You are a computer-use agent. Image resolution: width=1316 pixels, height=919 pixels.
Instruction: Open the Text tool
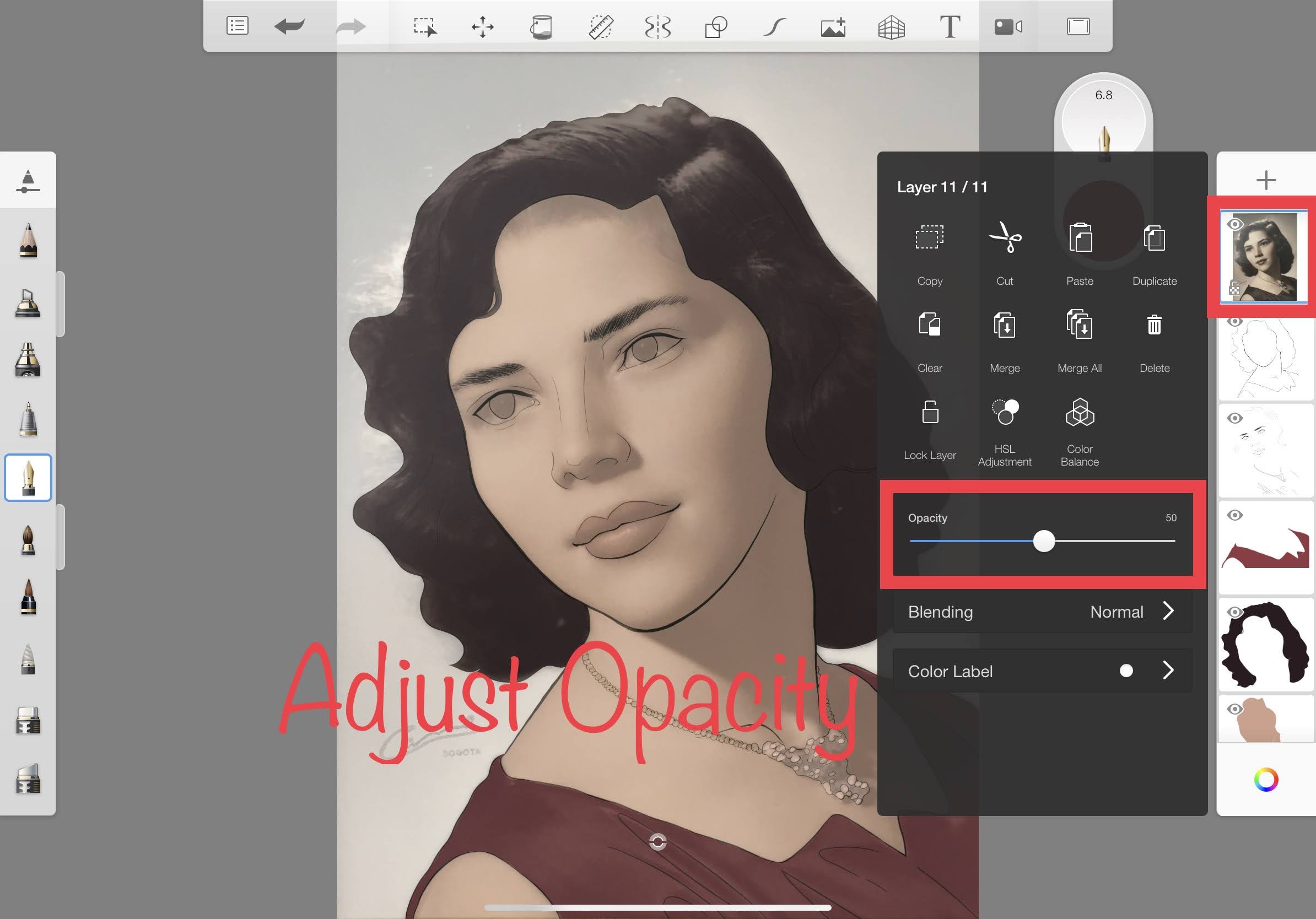click(950, 26)
